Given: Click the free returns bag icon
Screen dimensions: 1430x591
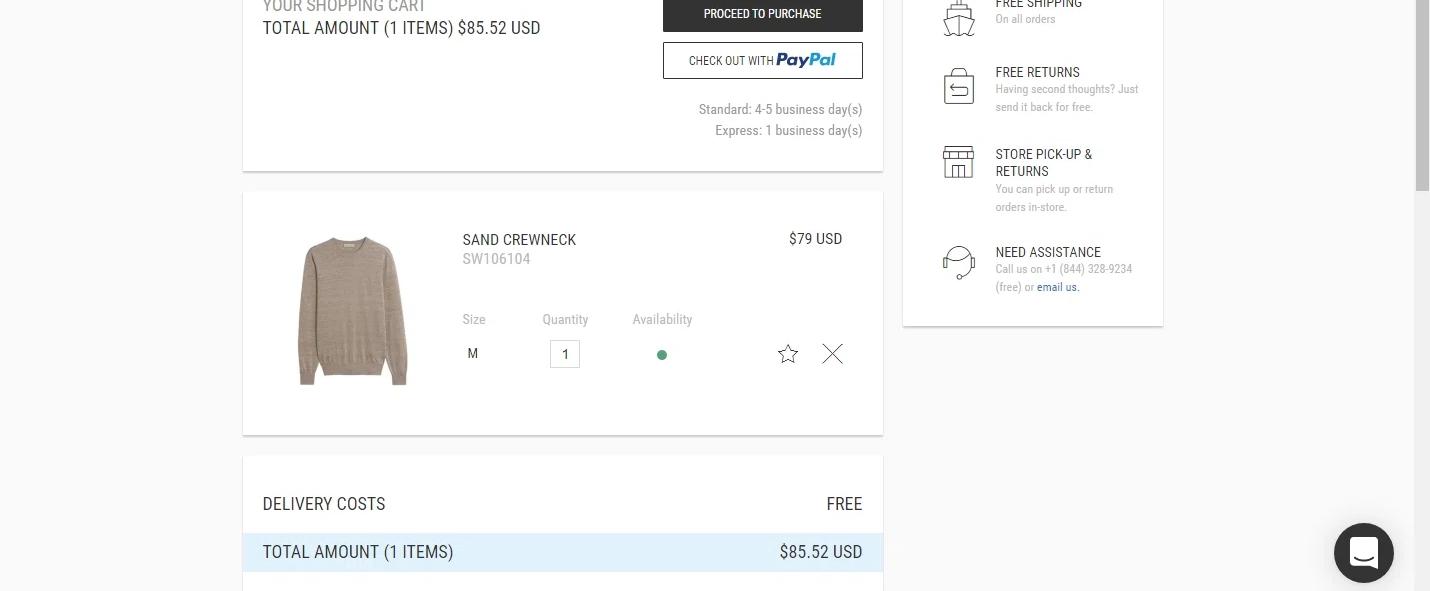Looking at the screenshot, I should click(x=958, y=87).
